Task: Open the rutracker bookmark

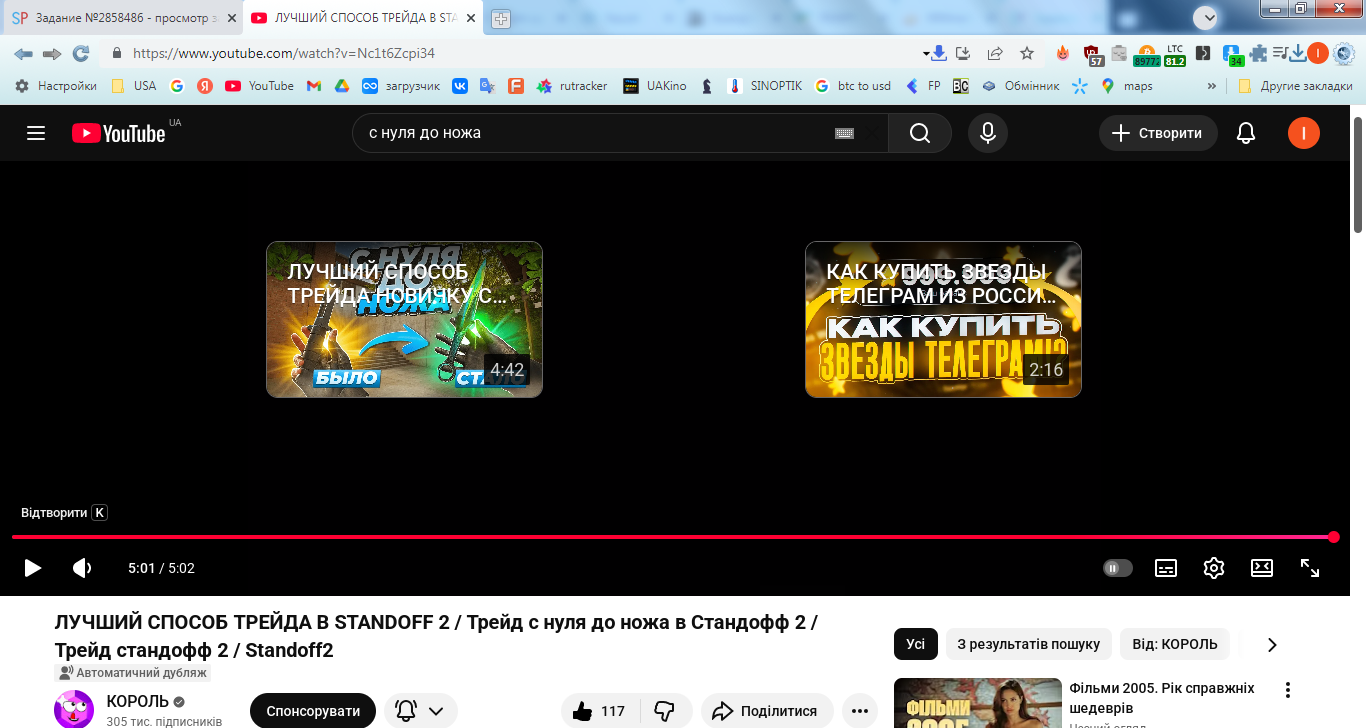Action: [572, 86]
